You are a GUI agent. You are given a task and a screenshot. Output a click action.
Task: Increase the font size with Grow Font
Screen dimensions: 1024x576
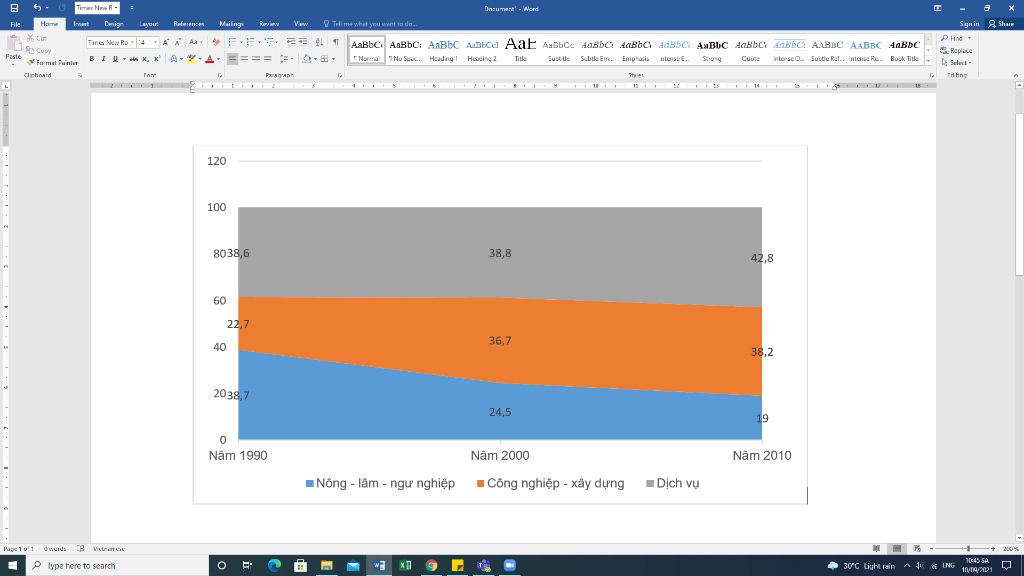(x=166, y=42)
